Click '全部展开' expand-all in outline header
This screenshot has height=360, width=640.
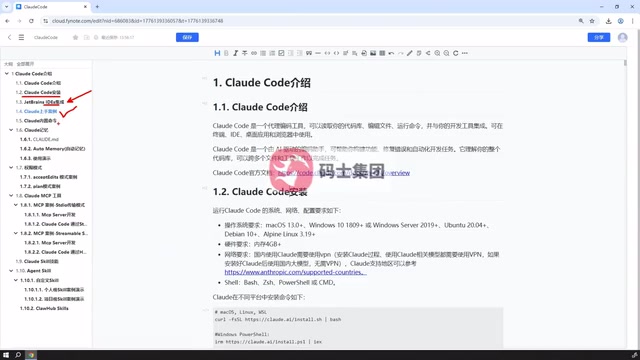(x=25, y=64)
